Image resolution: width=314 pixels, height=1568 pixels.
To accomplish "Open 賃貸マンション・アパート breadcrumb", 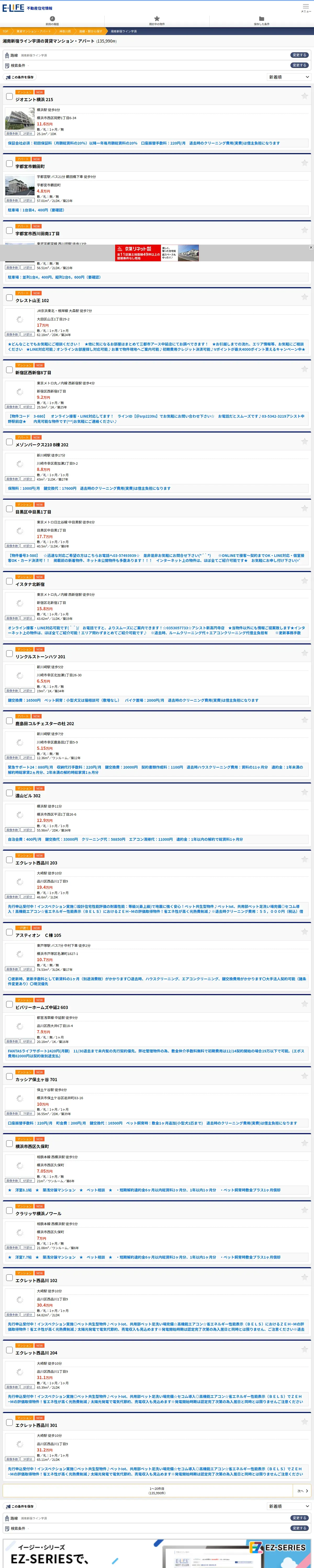I will (x=33, y=31).
